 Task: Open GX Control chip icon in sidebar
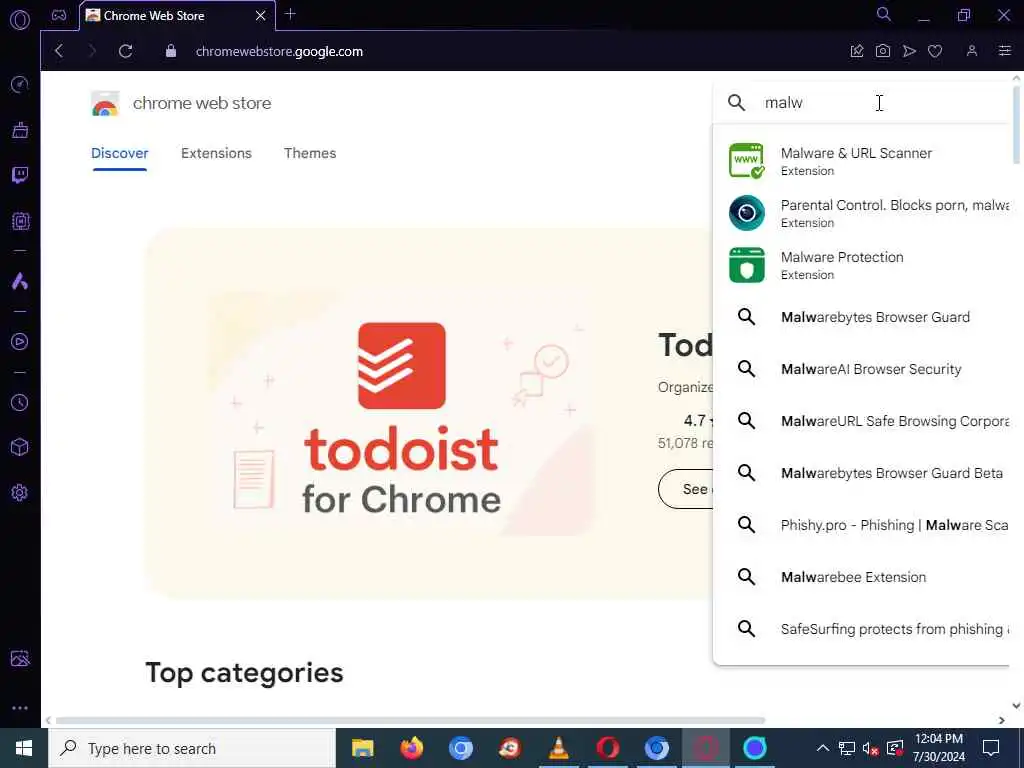20,221
